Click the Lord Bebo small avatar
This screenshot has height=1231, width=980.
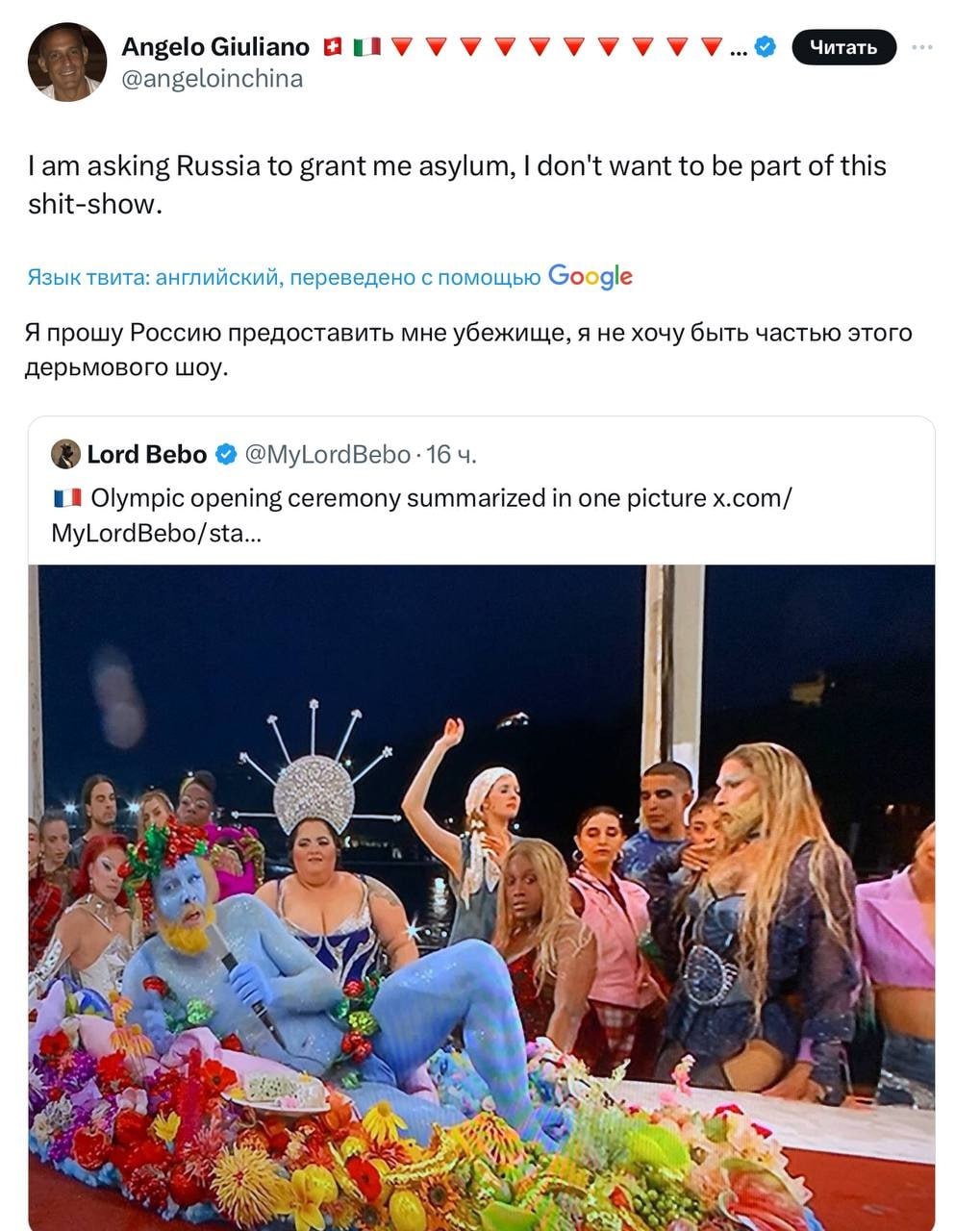[x=65, y=454]
